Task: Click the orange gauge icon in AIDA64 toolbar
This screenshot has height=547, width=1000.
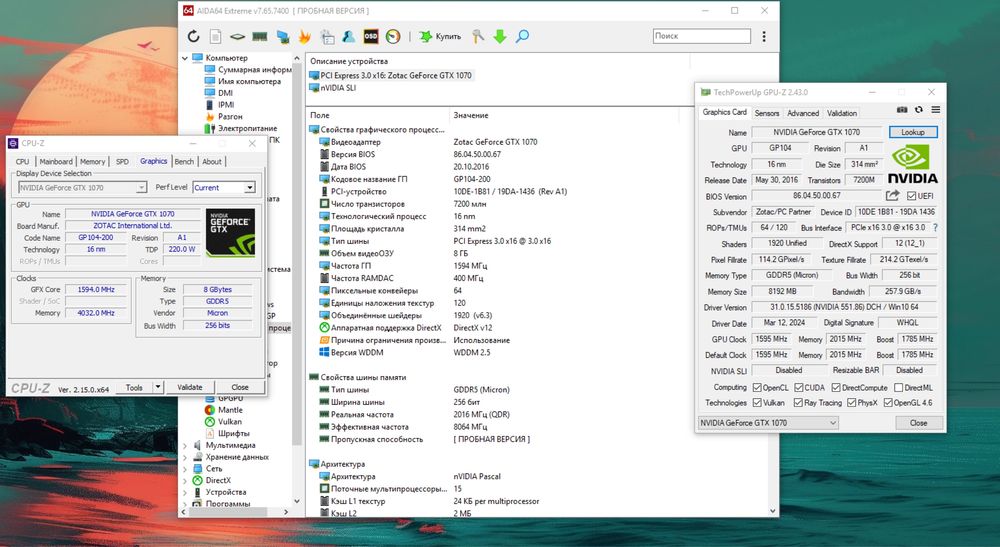Action: click(x=393, y=36)
